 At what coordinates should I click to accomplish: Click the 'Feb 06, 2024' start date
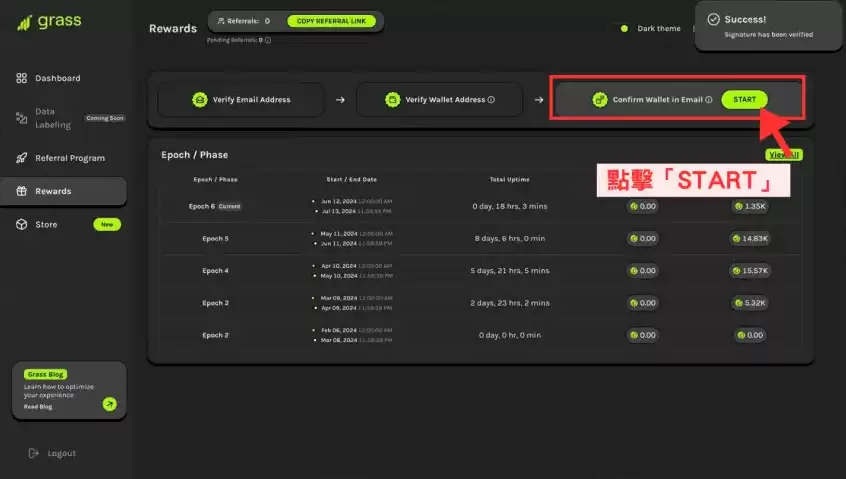click(x=339, y=330)
